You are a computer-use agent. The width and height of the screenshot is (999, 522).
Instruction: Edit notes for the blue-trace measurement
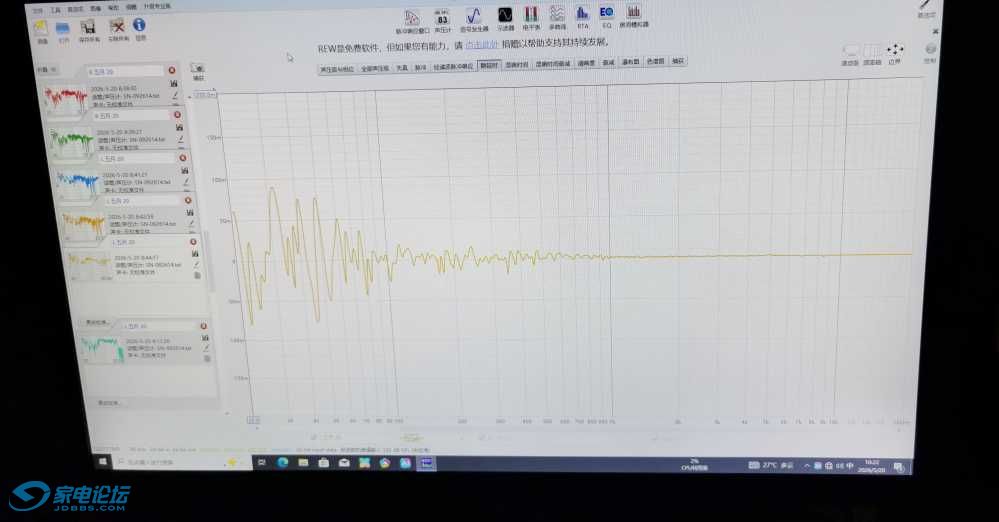[x=186, y=181]
